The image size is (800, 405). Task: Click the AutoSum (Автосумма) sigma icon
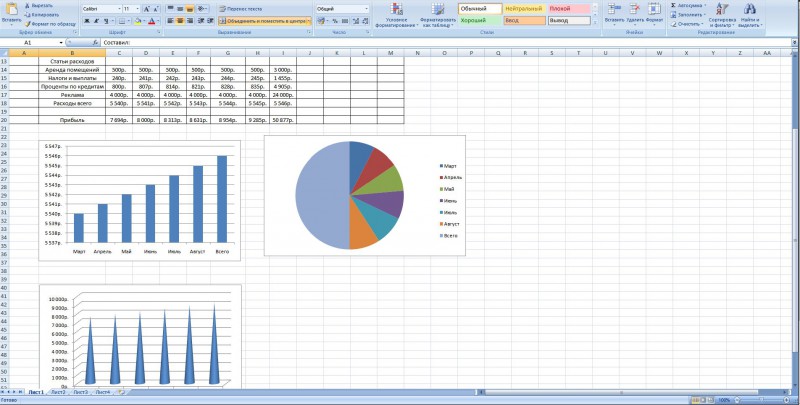[673, 6]
